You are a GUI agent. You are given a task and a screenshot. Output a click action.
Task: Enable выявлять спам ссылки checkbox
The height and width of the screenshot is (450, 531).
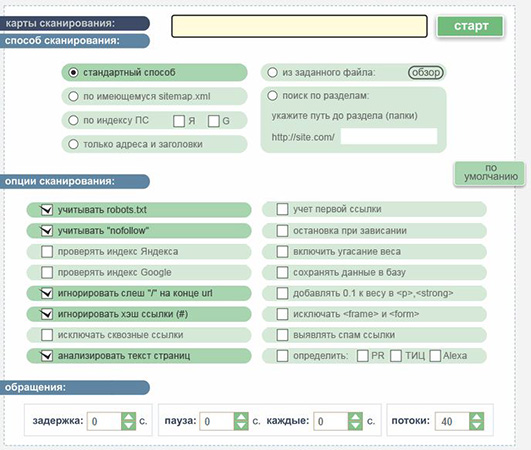click(282, 335)
